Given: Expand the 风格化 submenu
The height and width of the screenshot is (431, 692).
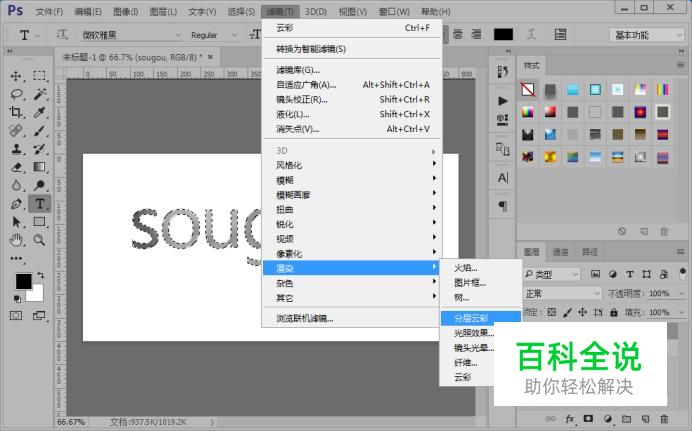Looking at the screenshot, I should pyautogui.click(x=352, y=165).
